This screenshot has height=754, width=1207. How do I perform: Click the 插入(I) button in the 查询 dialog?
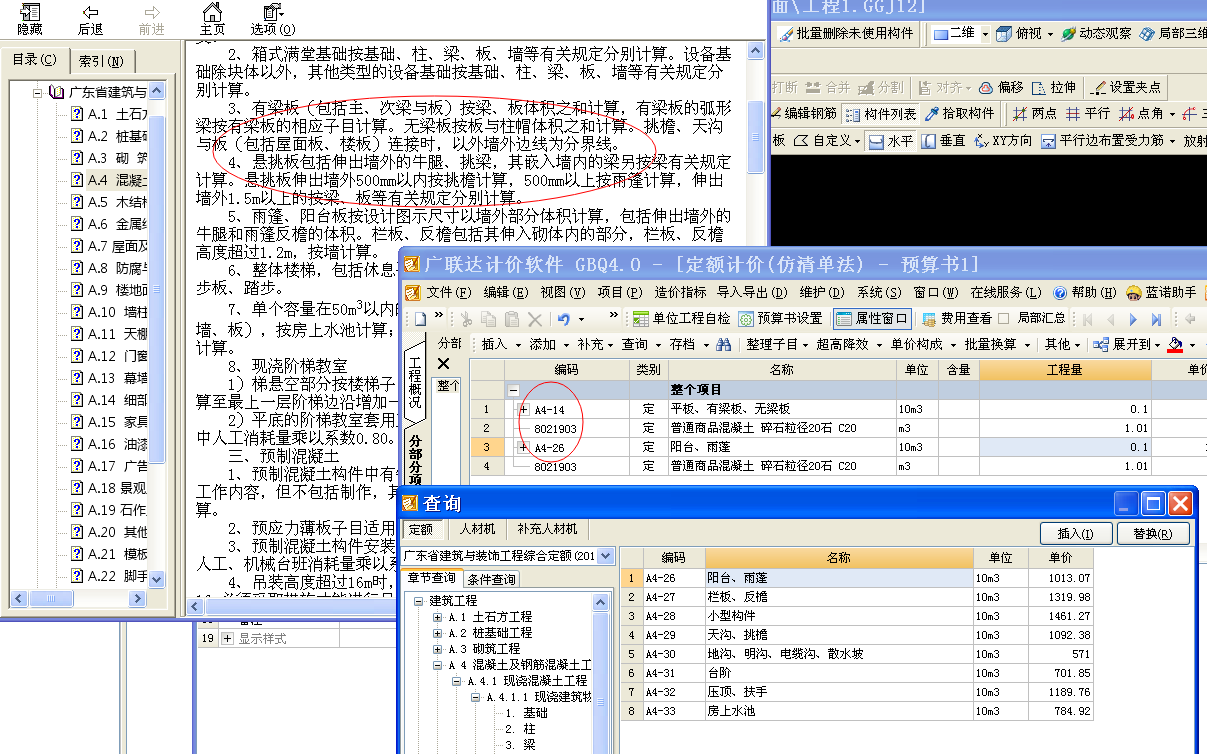click(x=1076, y=533)
